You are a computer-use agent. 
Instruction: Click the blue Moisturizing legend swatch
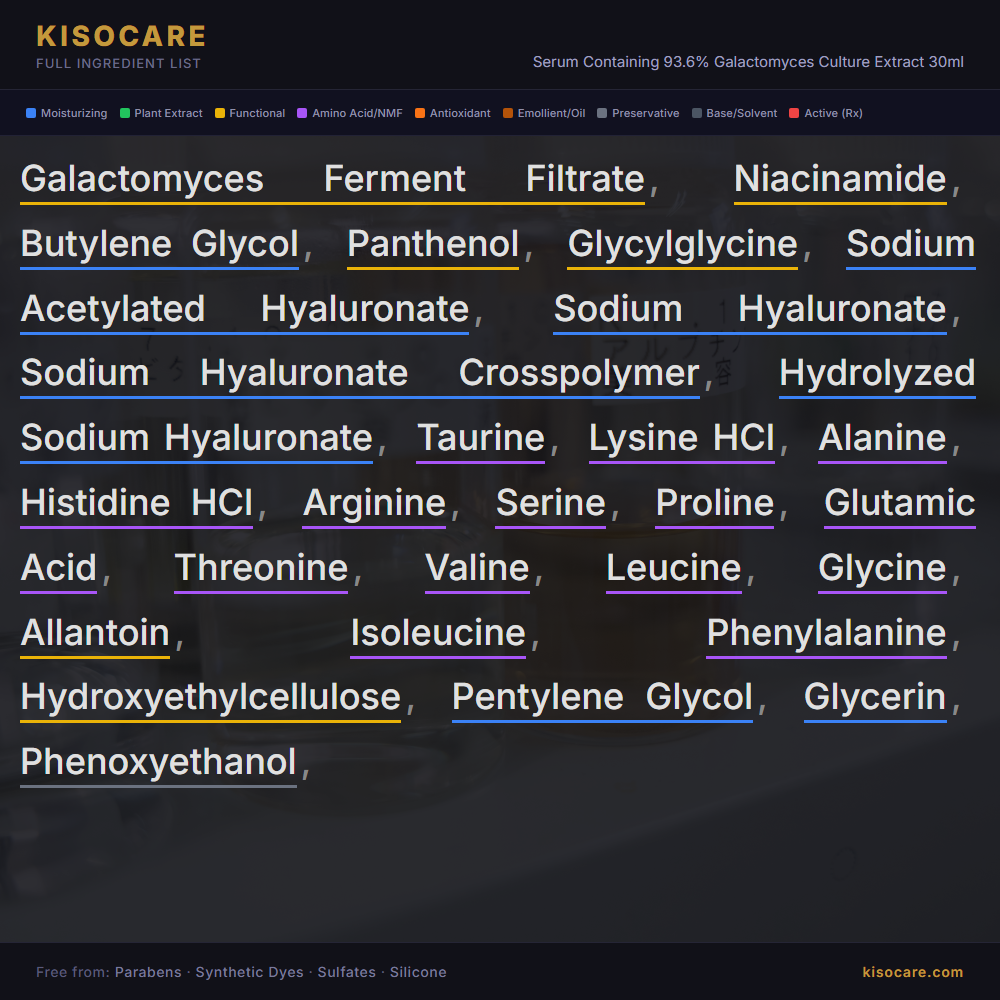click(31, 114)
